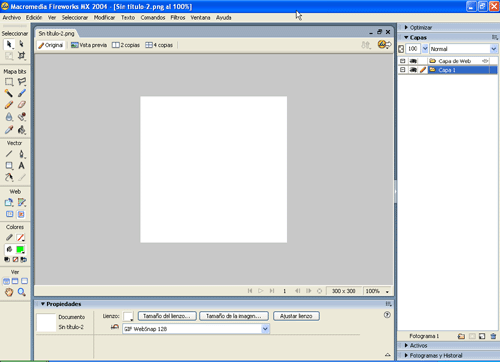Screen dimensions: 500x362
Task: Click Tamaño del lienzo button
Action: (167, 316)
